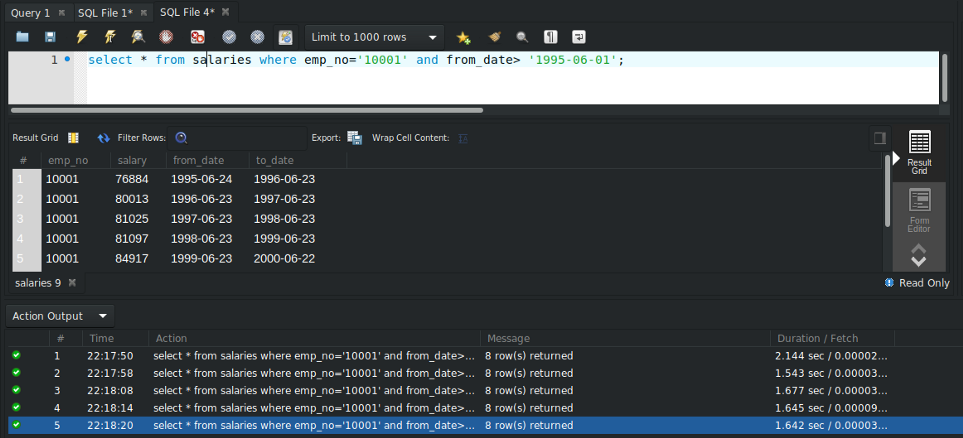
Task: Execute the query with lightning bolt
Action: click(x=82, y=37)
